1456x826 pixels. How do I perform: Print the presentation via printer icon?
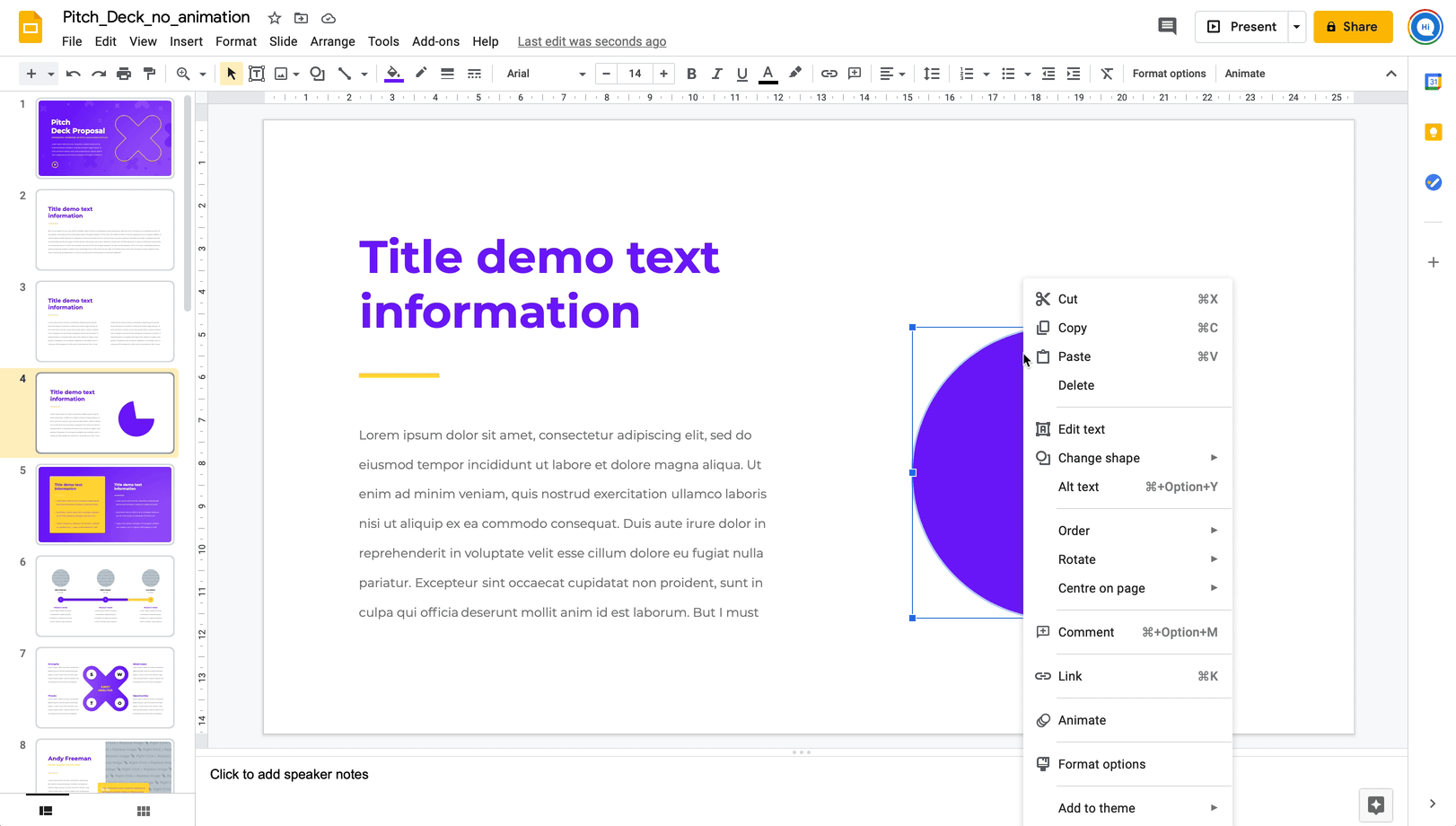click(x=124, y=74)
